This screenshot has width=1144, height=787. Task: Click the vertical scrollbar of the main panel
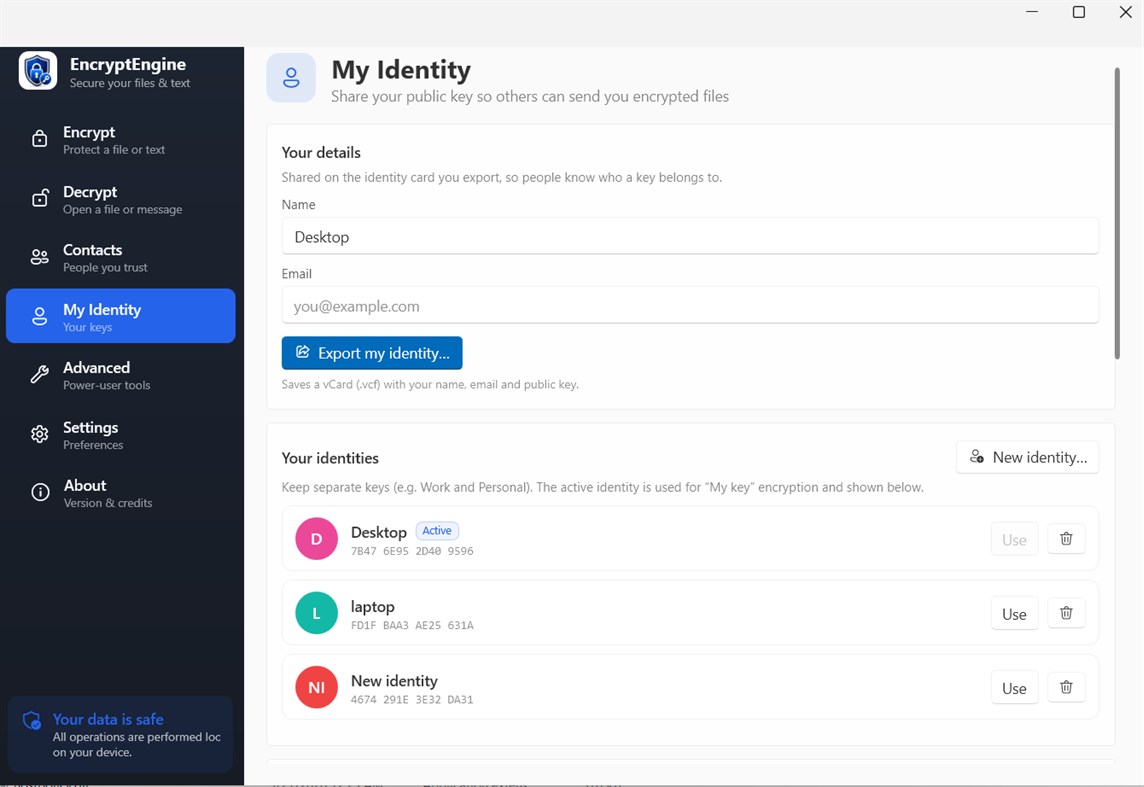(1117, 213)
